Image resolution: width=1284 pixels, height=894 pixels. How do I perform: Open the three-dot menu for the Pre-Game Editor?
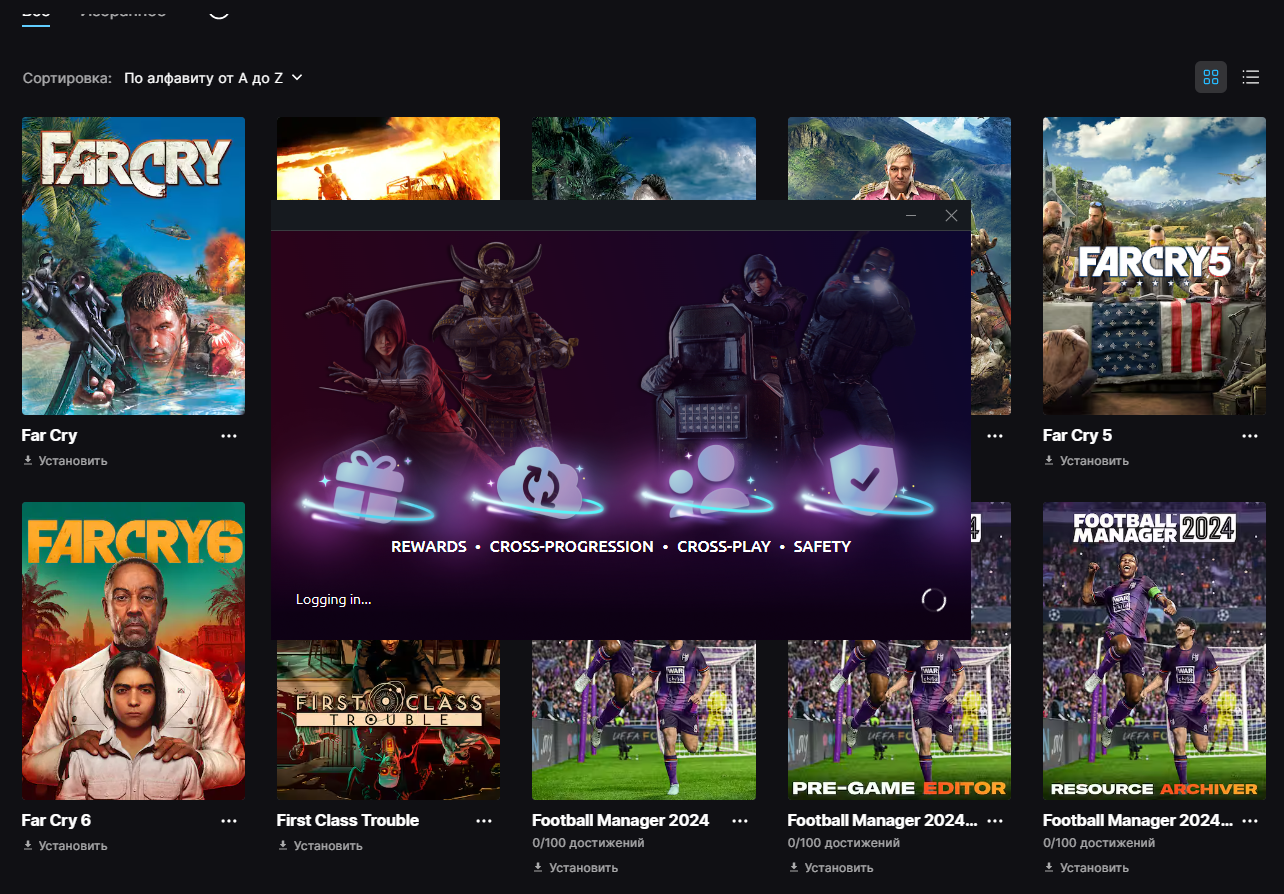(x=995, y=821)
